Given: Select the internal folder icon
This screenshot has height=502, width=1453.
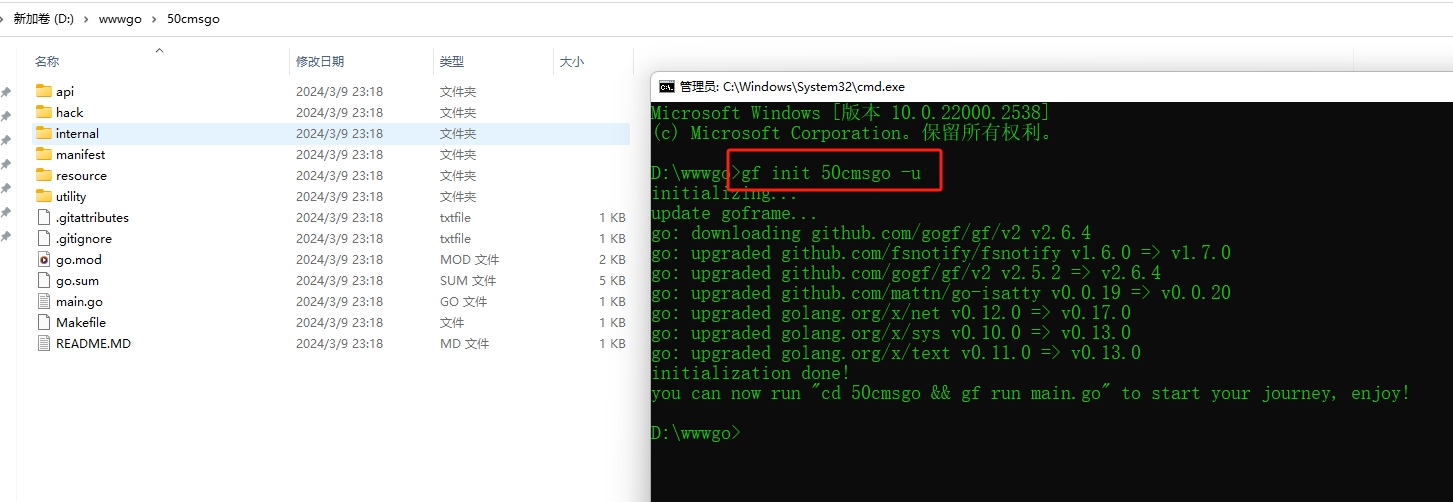Looking at the screenshot, I should 43,133.
